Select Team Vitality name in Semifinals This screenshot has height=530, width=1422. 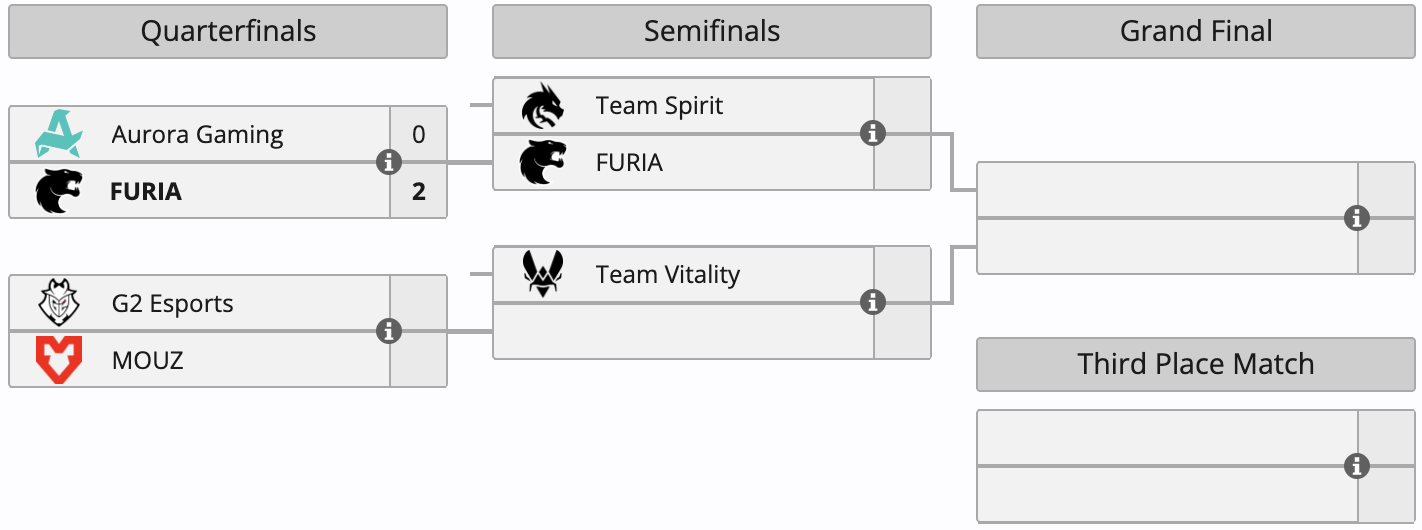click(x=667, y=274)
